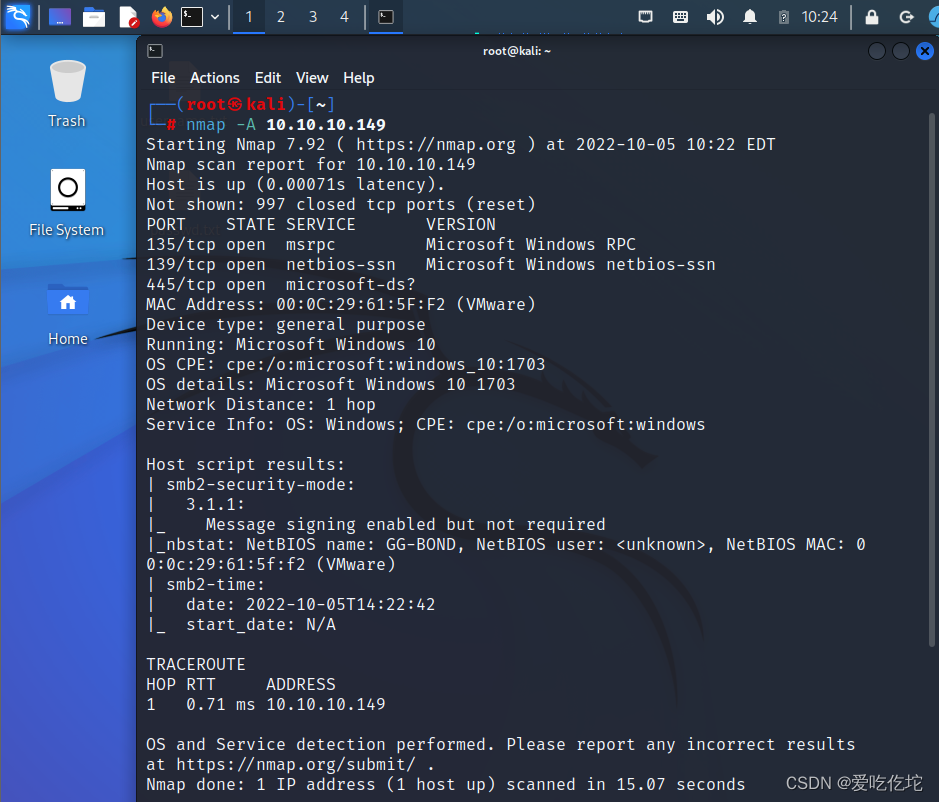Click the battery indicator in the tray
The width and height of the screenshot is (939, 802).
coord(783,16)
